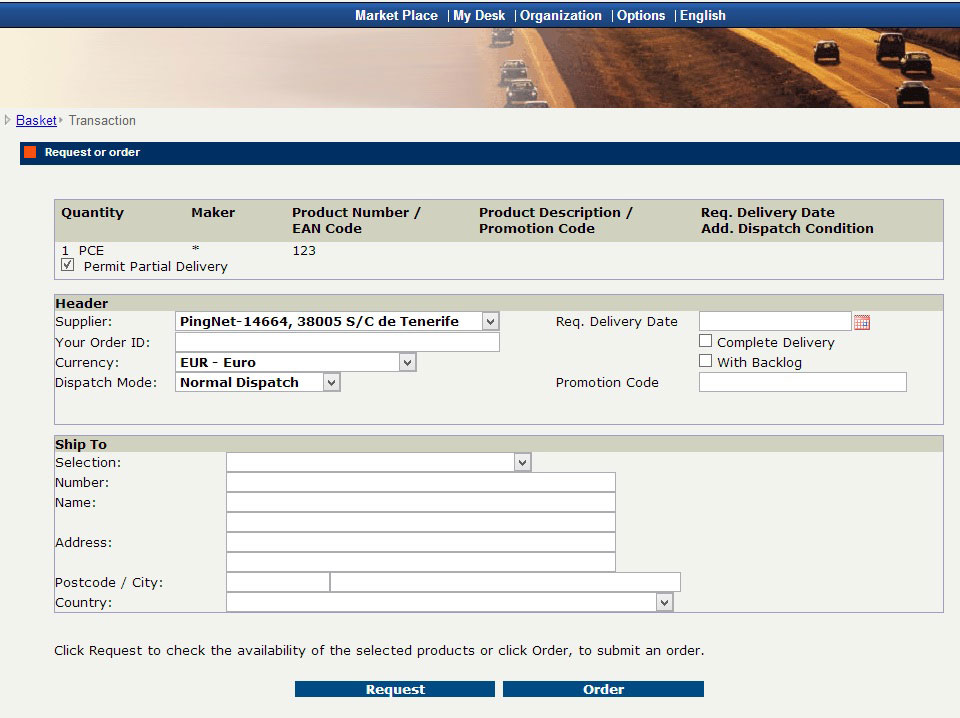Click into the Promotion Code field
This screenshot has height=718, width=960.
coord(803,383)
